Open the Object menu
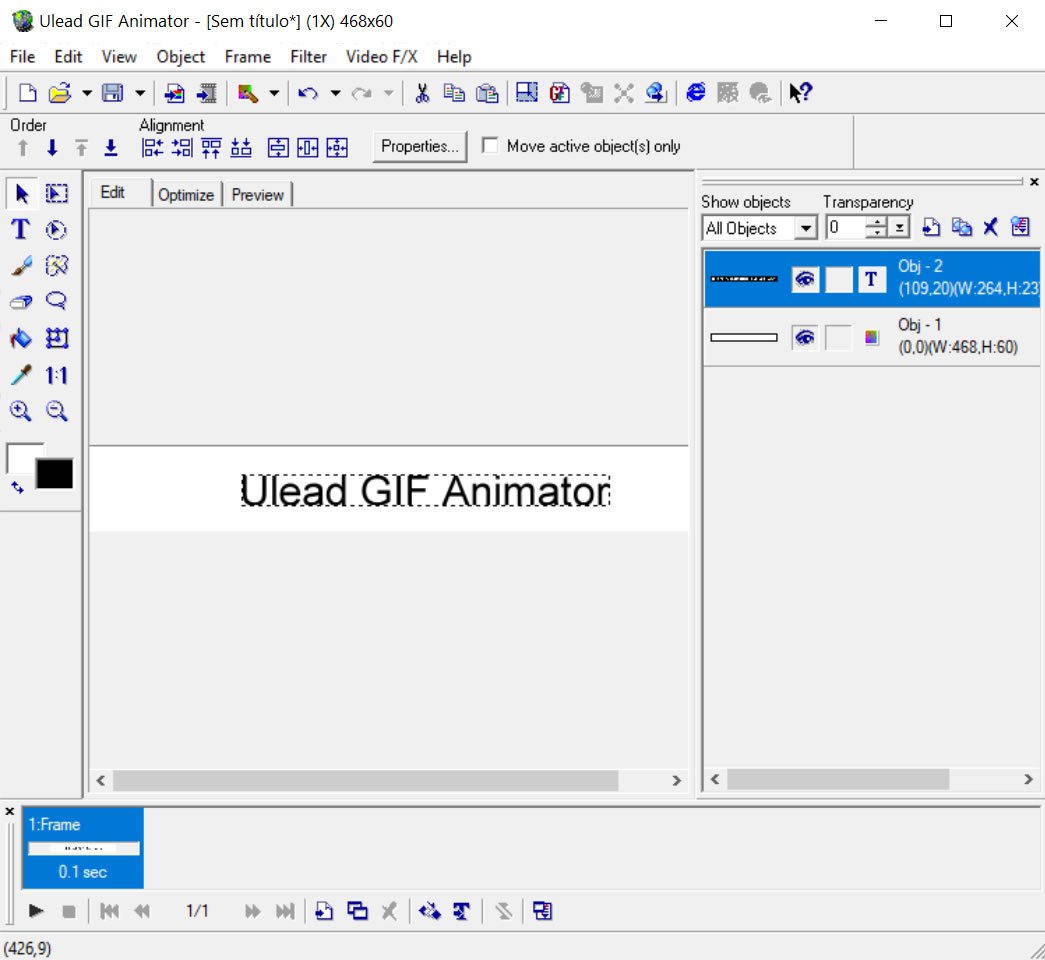Screen dimensions: 1045x960 [x=181, y=57]
